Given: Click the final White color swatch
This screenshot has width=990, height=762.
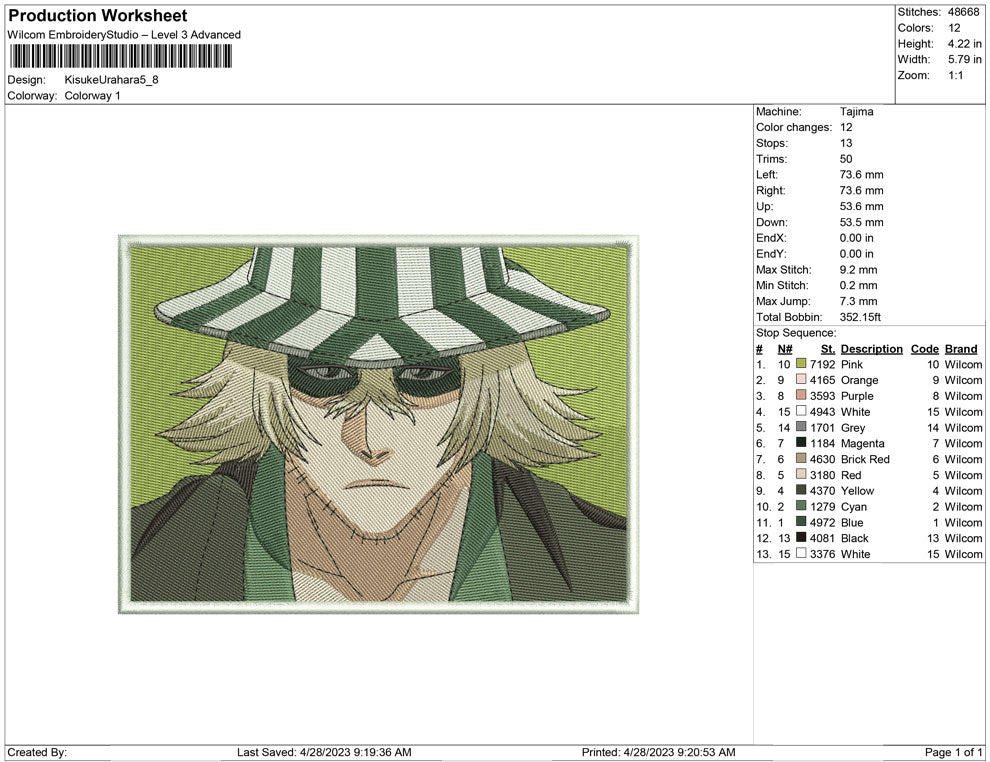Looking at the screenshot, I should [x=800, y=554].
